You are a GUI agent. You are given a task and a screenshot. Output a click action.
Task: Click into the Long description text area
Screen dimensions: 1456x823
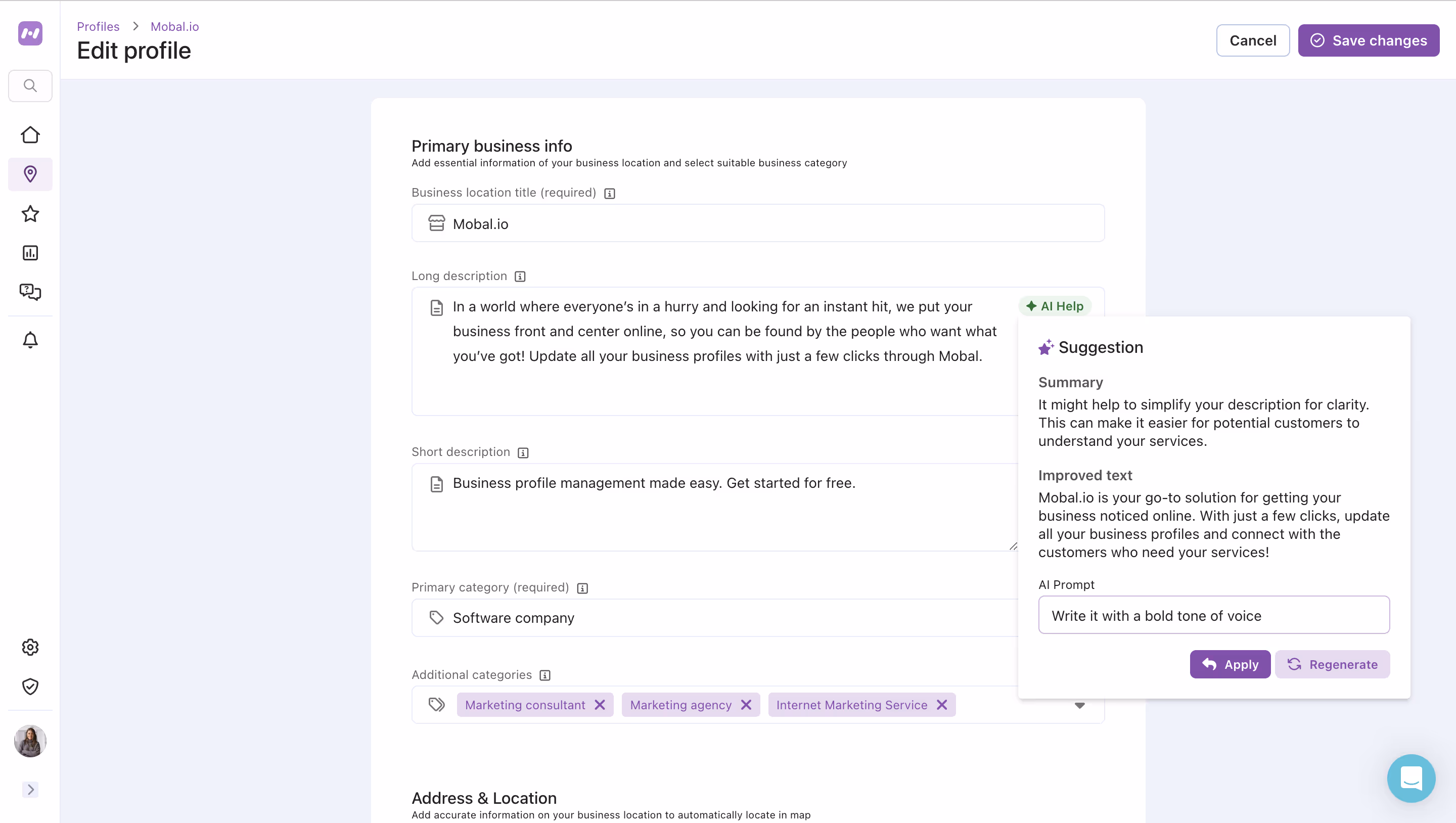(715, 351)
